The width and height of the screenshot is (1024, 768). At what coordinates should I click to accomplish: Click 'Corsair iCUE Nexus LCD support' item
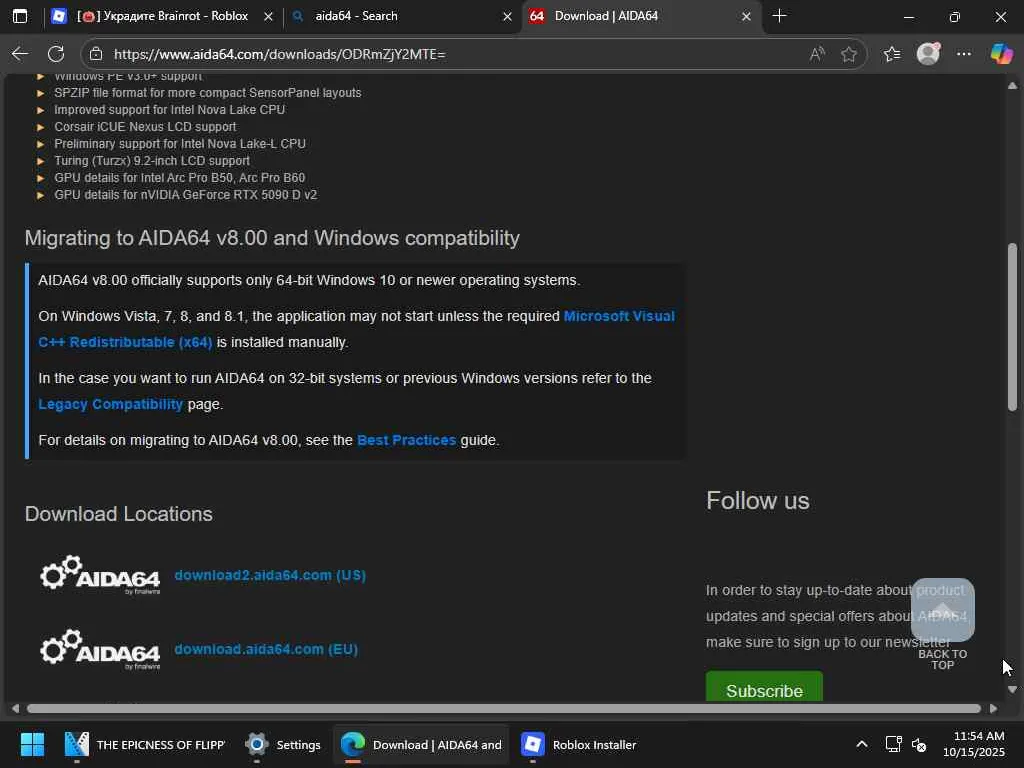click(145, 127)
